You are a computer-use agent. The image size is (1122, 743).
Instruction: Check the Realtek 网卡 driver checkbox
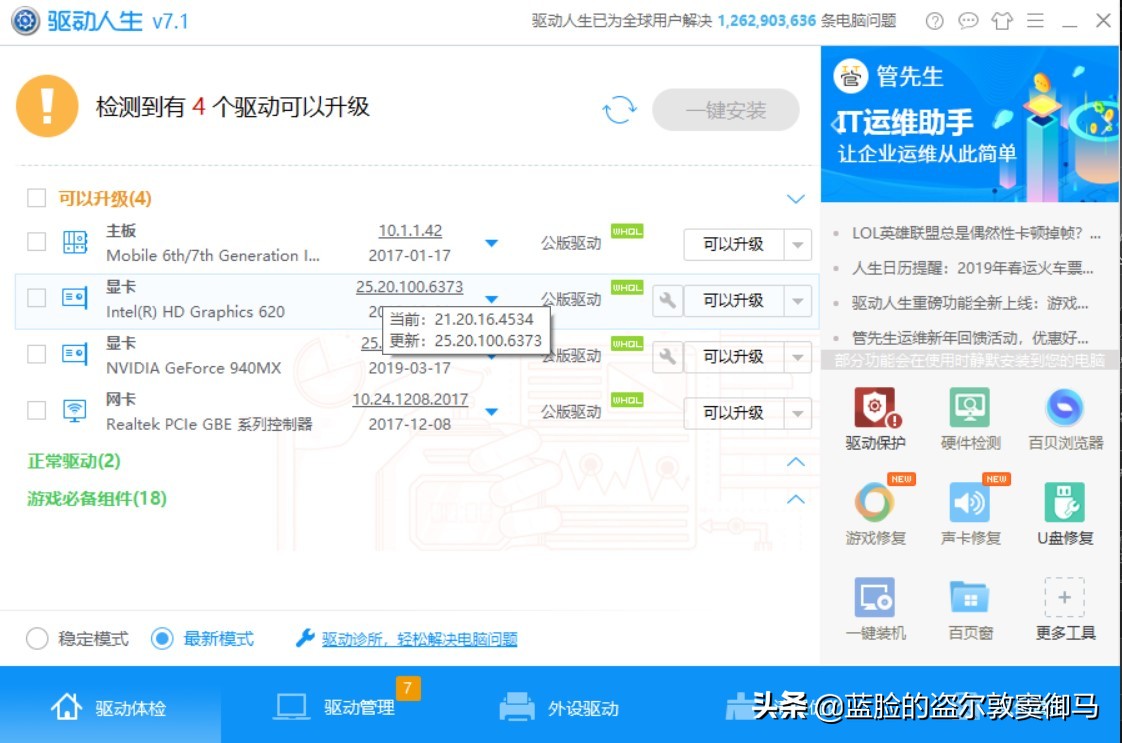click(x=36, y=409)
